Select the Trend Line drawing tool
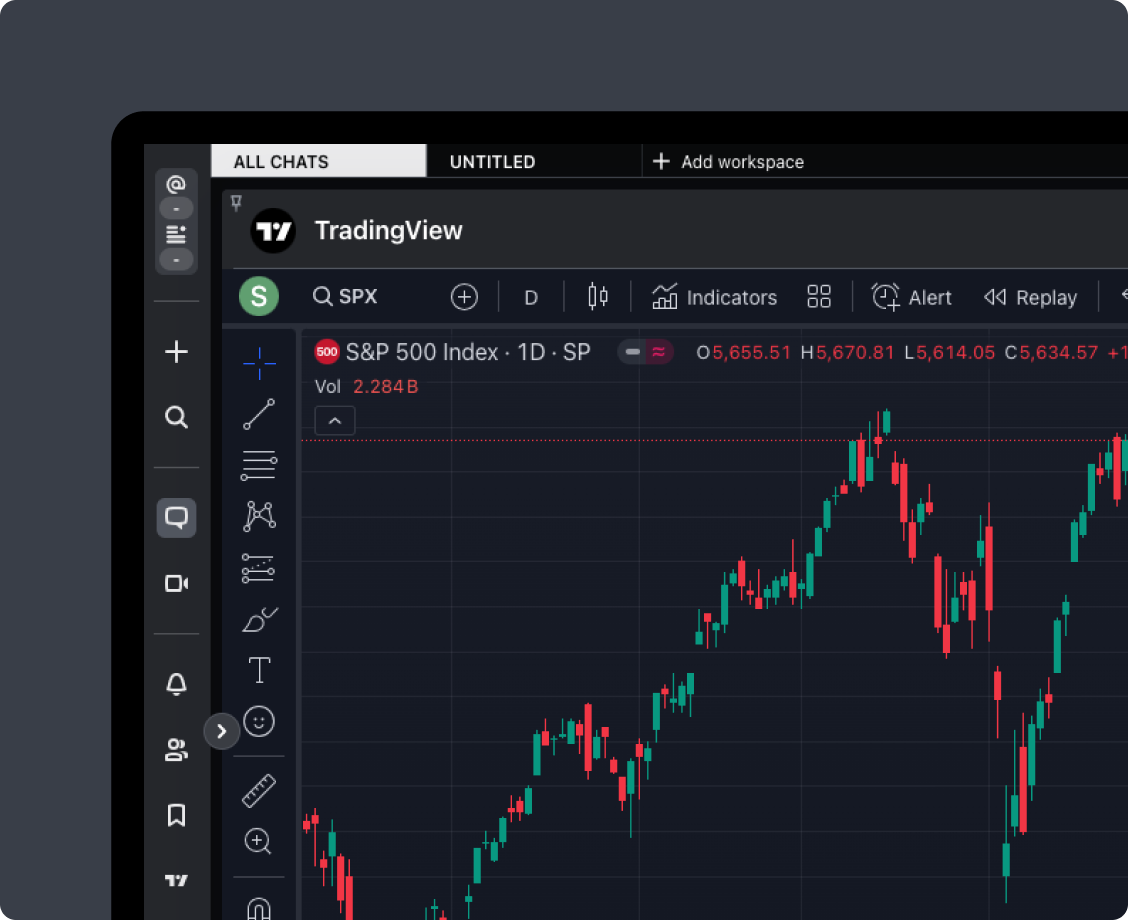This screenshot has height=920, width=1128. point(258,414)
